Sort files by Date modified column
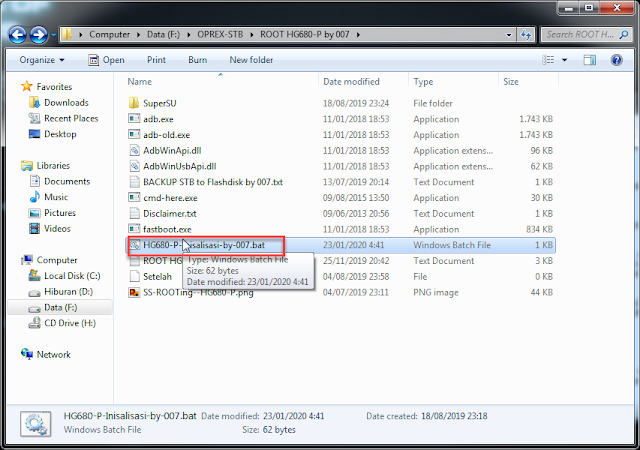This screenshot has height=450, width=640. pos(351,81)
